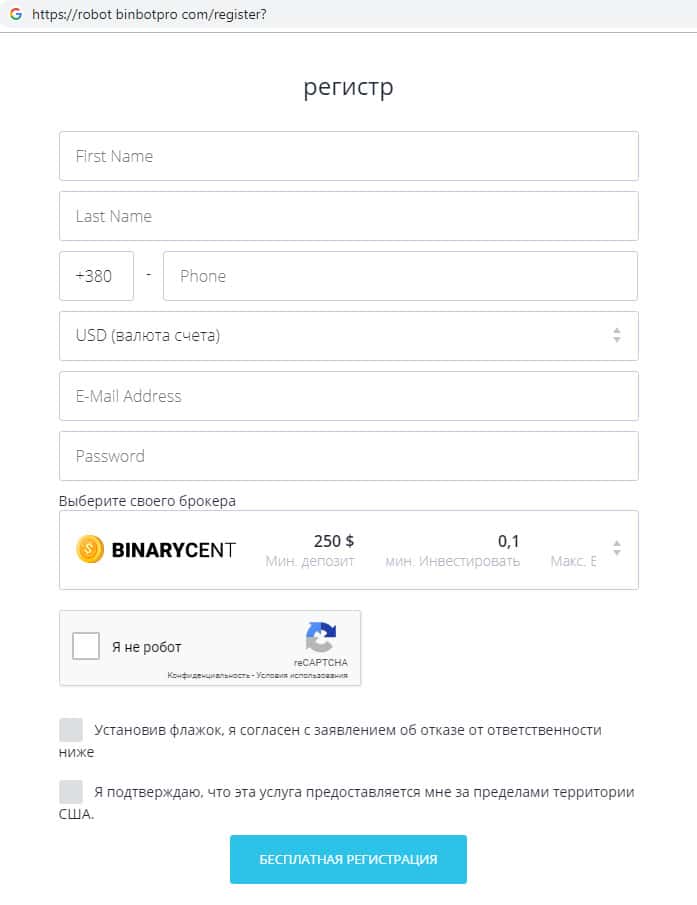Tick the outside-USA confirmation checkbox
The height and width of the screenshot is (905, 697).
pyautogui.click(x=71, y=792)
